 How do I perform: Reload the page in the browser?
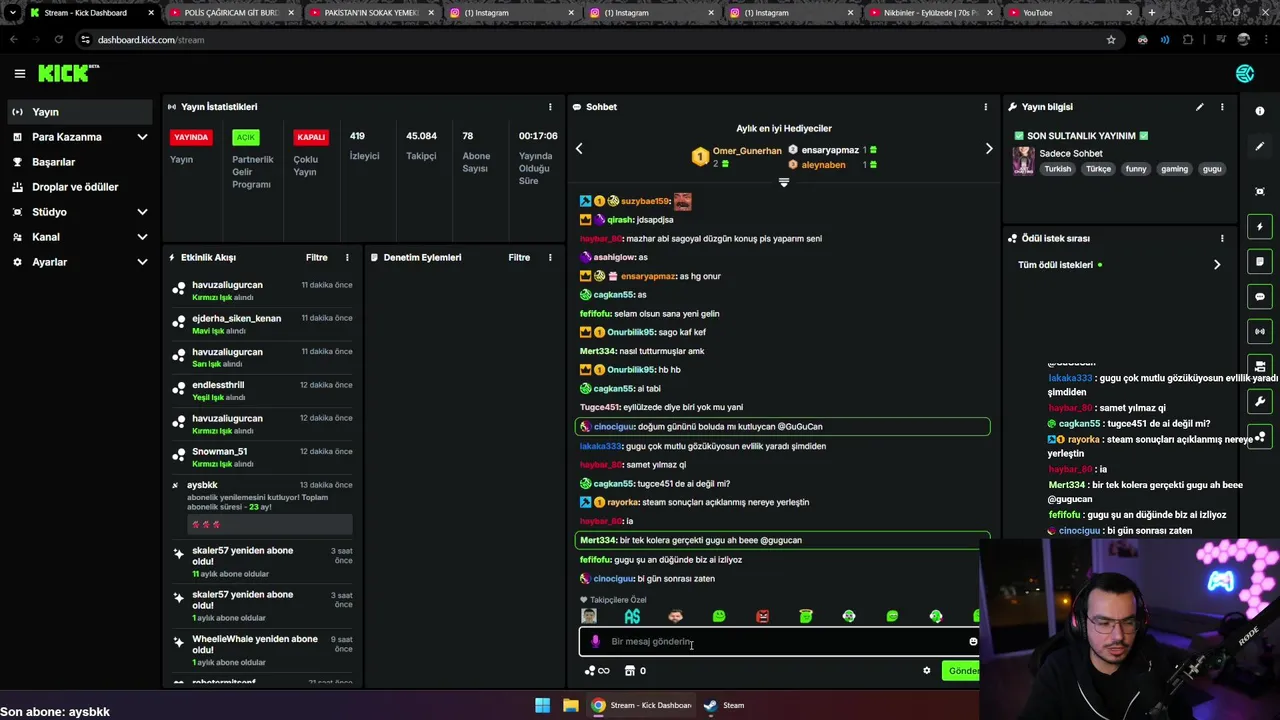coord(58,40)
